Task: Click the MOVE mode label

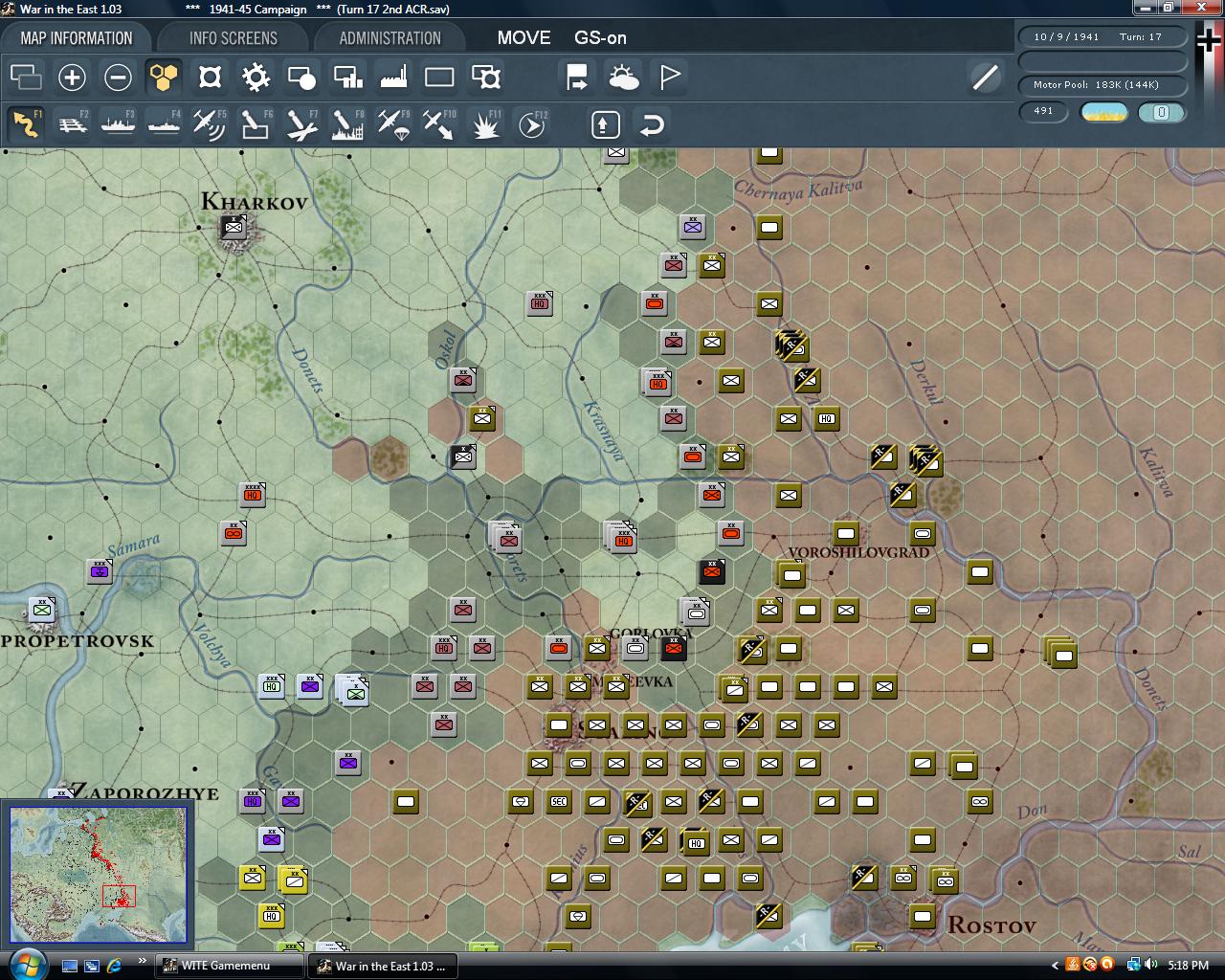Action: (523, 38)
